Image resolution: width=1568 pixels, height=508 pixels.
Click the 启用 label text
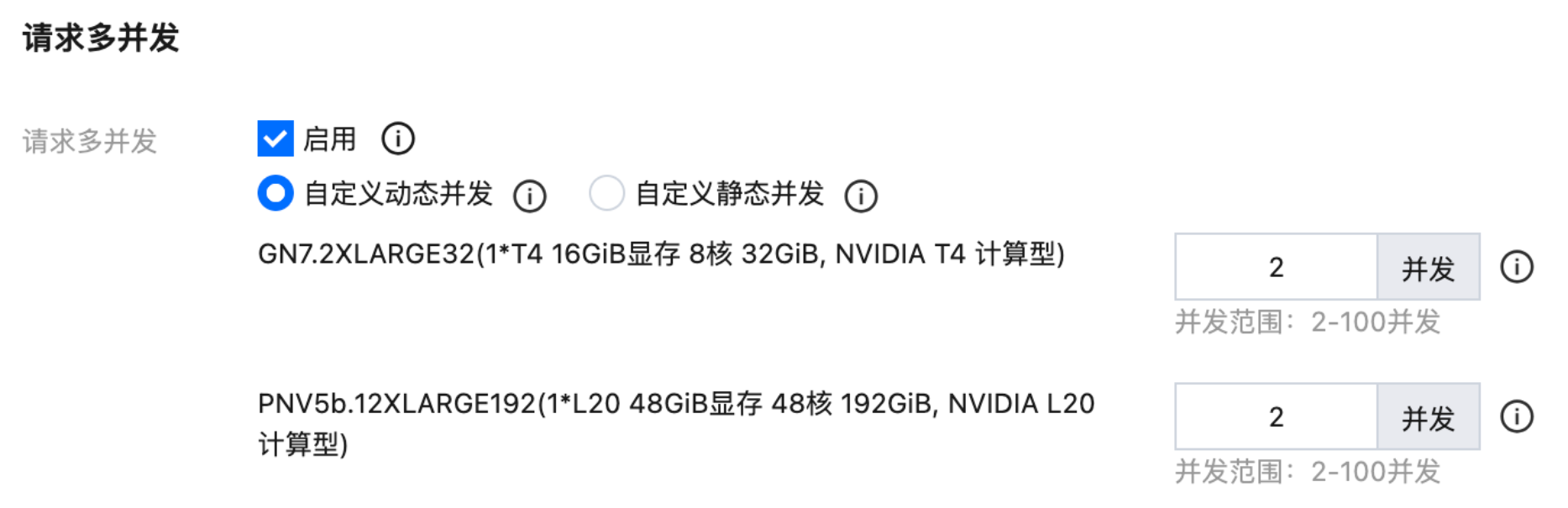click(x=329, y=139)
